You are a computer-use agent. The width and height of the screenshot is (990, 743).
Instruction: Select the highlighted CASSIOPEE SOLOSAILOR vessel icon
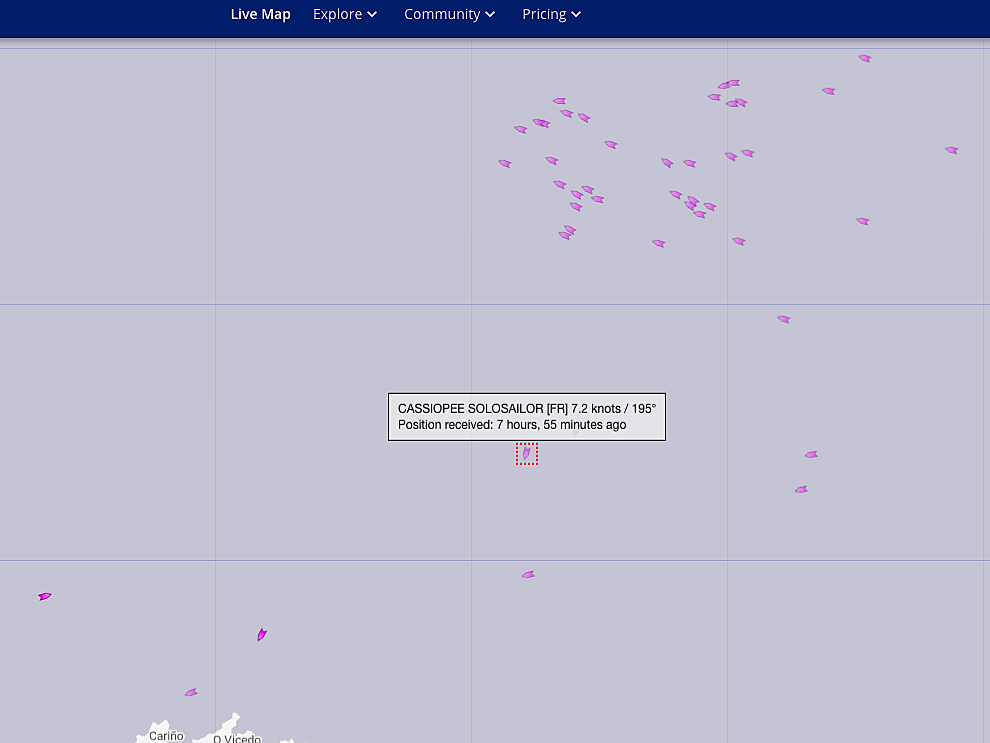click(527, 453)
